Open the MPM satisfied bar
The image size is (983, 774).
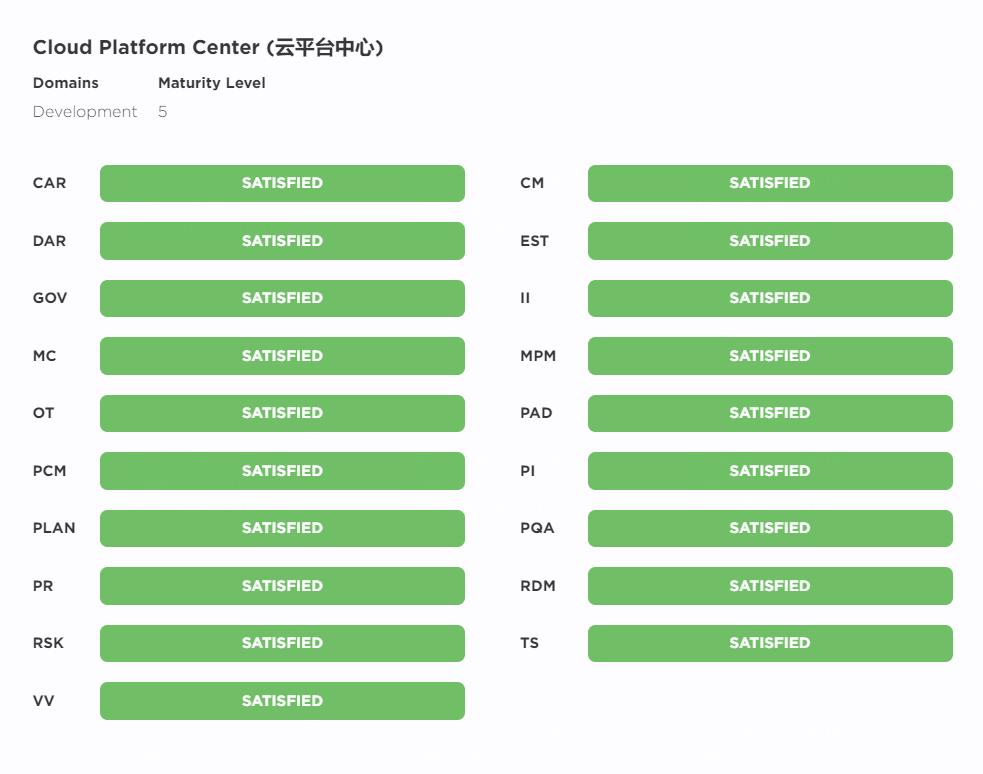(770, 356)
